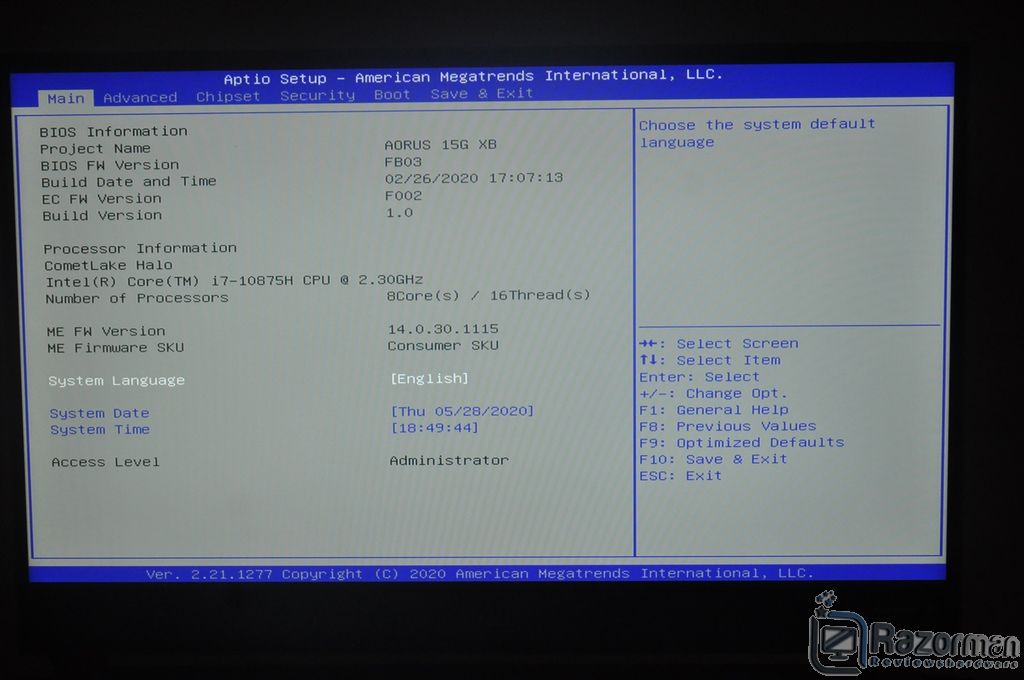This screenshot has width=1024, height=680.
Task: Click the Processor Information heading
Action: pyautogui.click(x=140, y=249)
